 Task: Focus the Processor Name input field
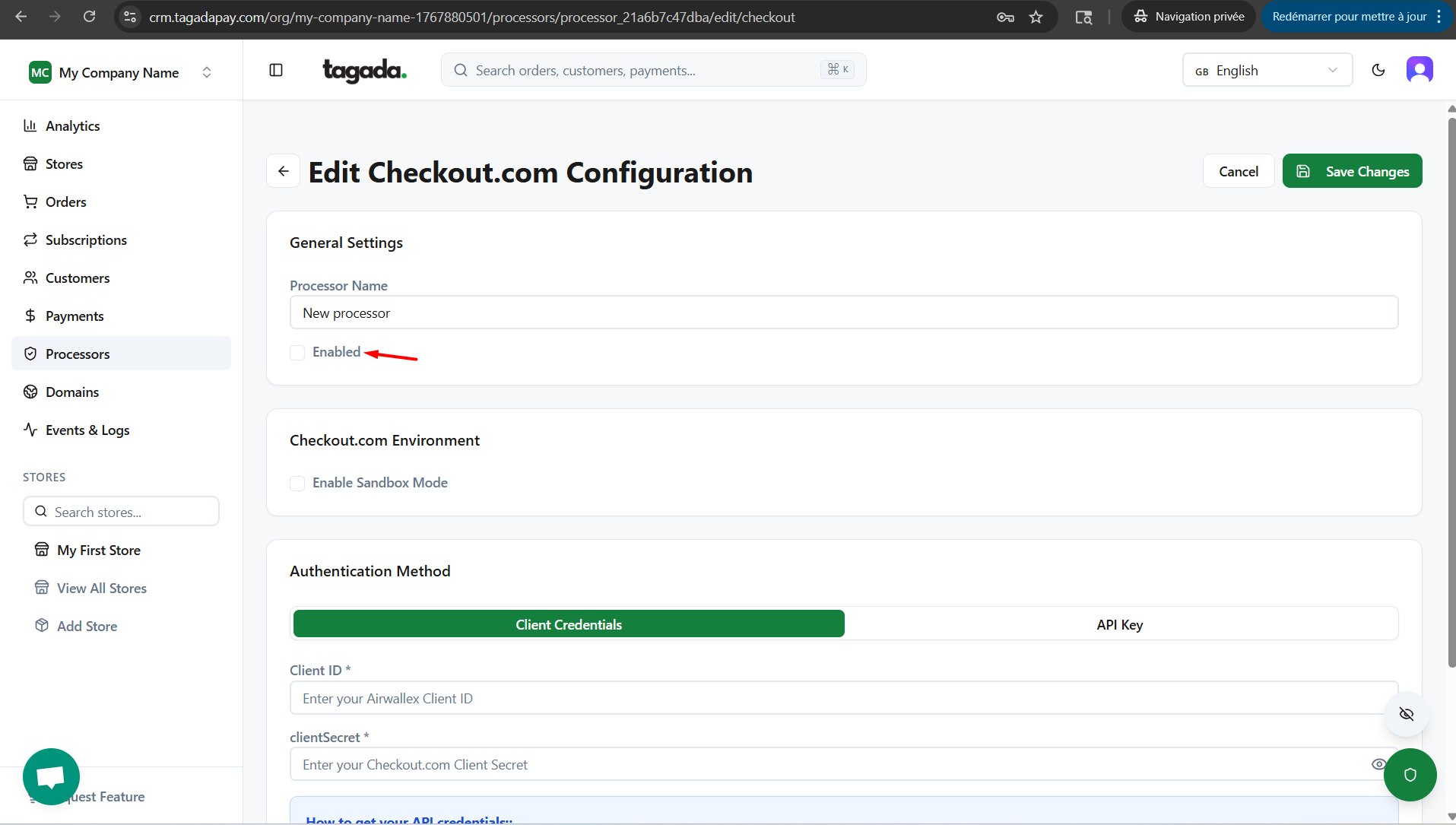[843, 313]
